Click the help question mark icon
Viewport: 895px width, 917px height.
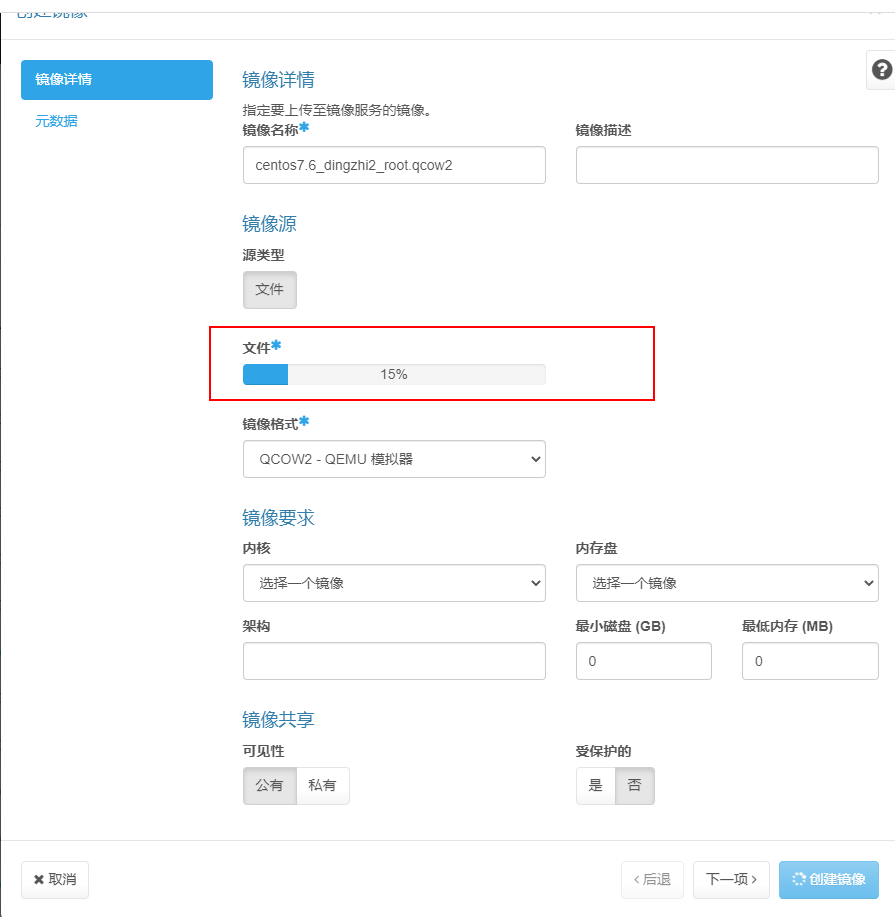pos(880,70)
